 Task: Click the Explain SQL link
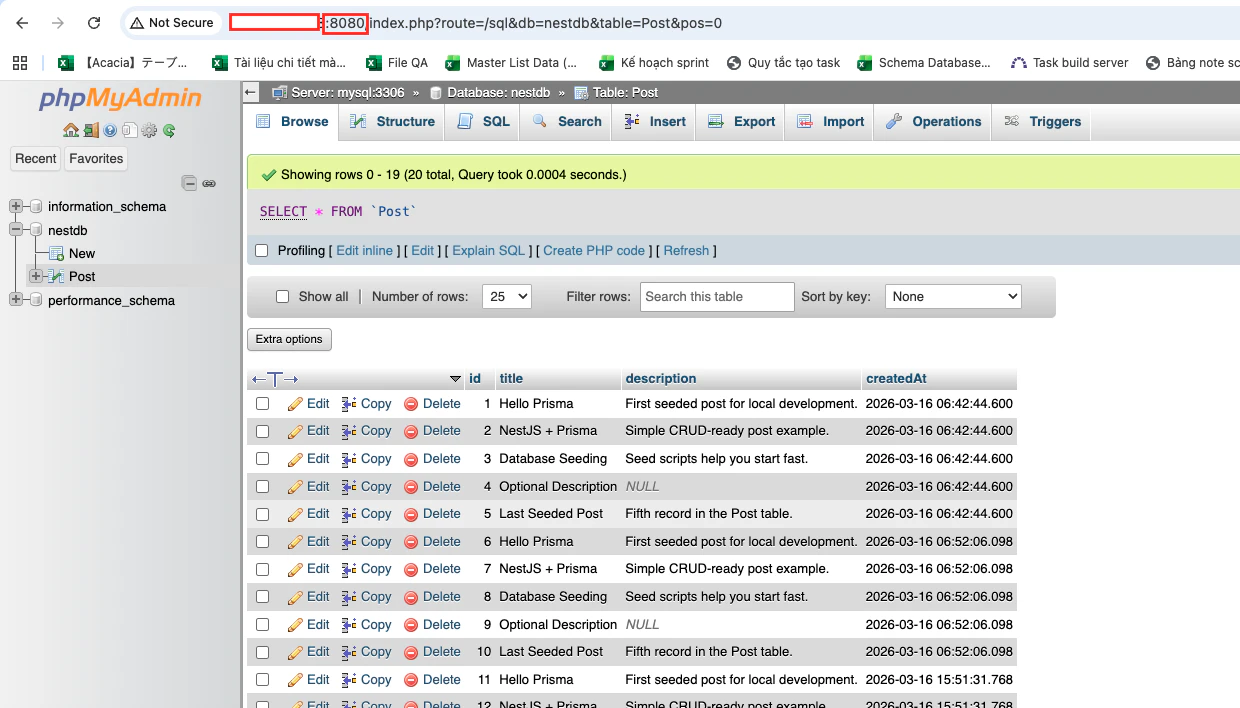[488, 251]
